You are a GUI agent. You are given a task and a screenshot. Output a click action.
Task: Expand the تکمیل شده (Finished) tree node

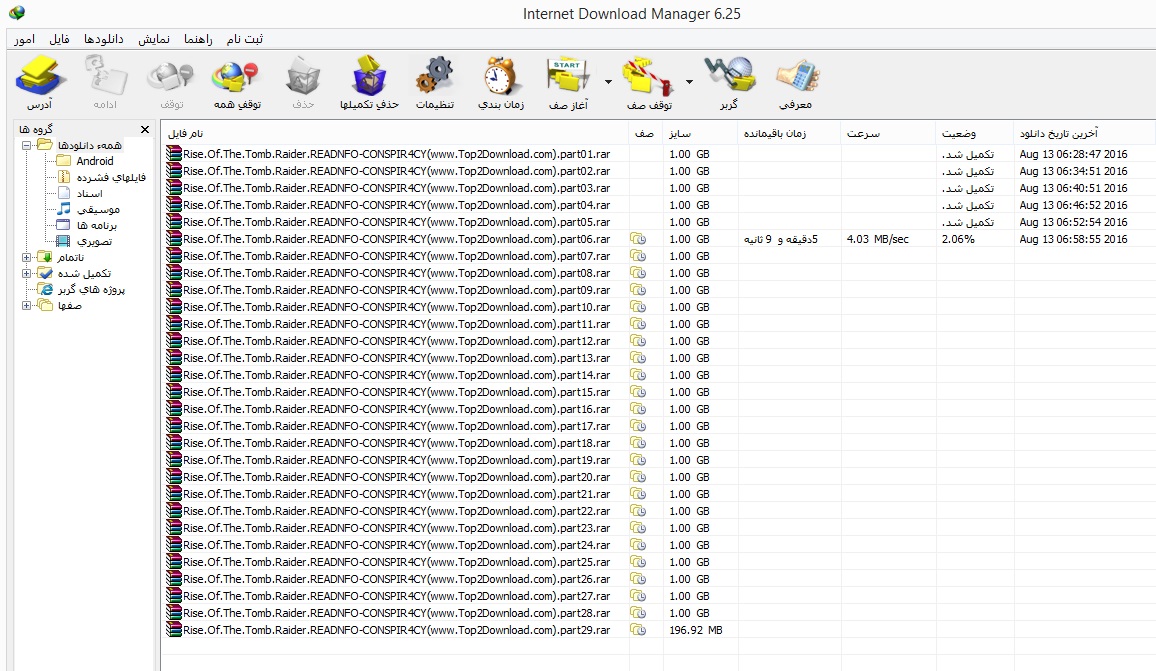tap(27, 274)
